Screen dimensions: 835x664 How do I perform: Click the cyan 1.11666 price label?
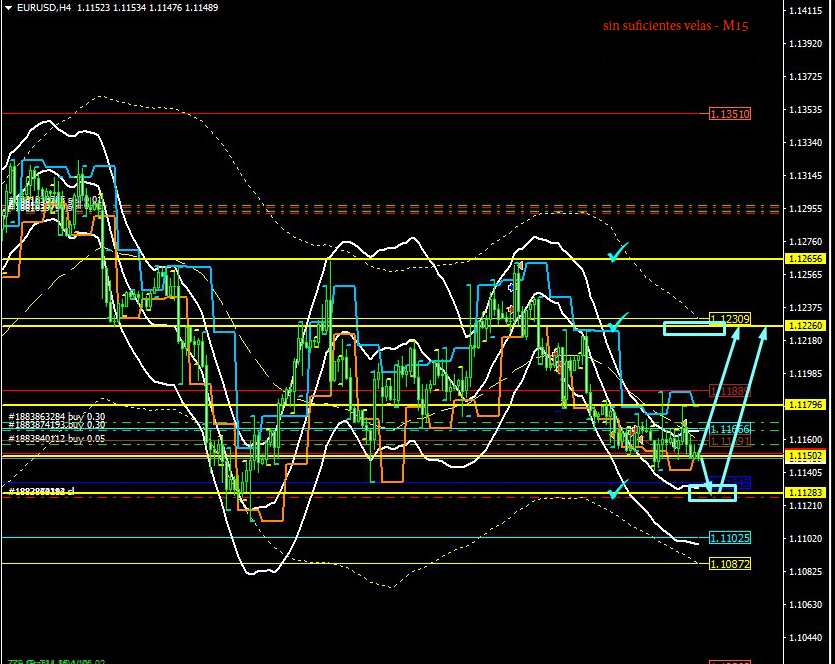(x=730, y=429)
